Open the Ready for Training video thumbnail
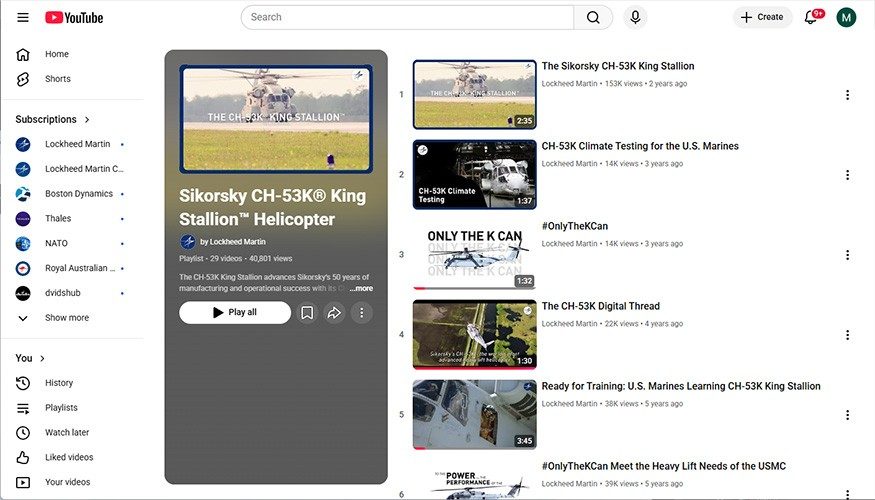 coord(474,415)
